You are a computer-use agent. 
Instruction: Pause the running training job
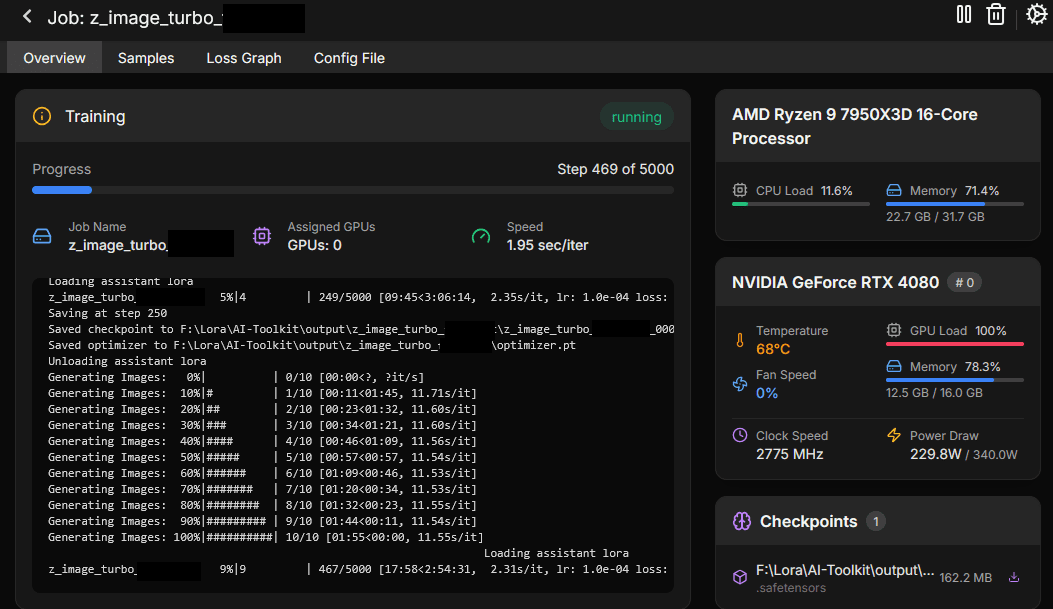coord(964,15)
